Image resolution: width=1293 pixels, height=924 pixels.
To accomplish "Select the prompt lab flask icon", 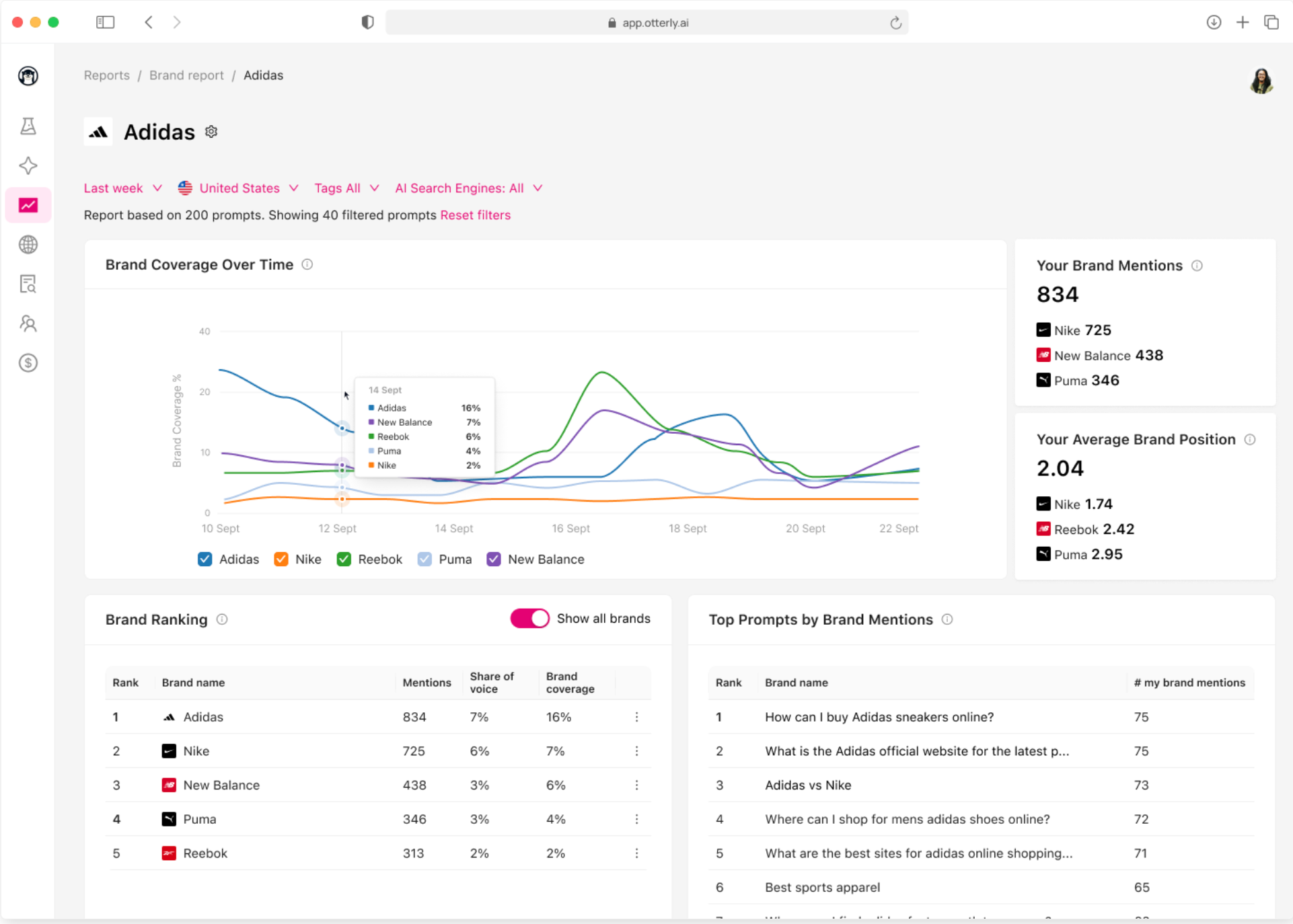I will pos(28,126).
